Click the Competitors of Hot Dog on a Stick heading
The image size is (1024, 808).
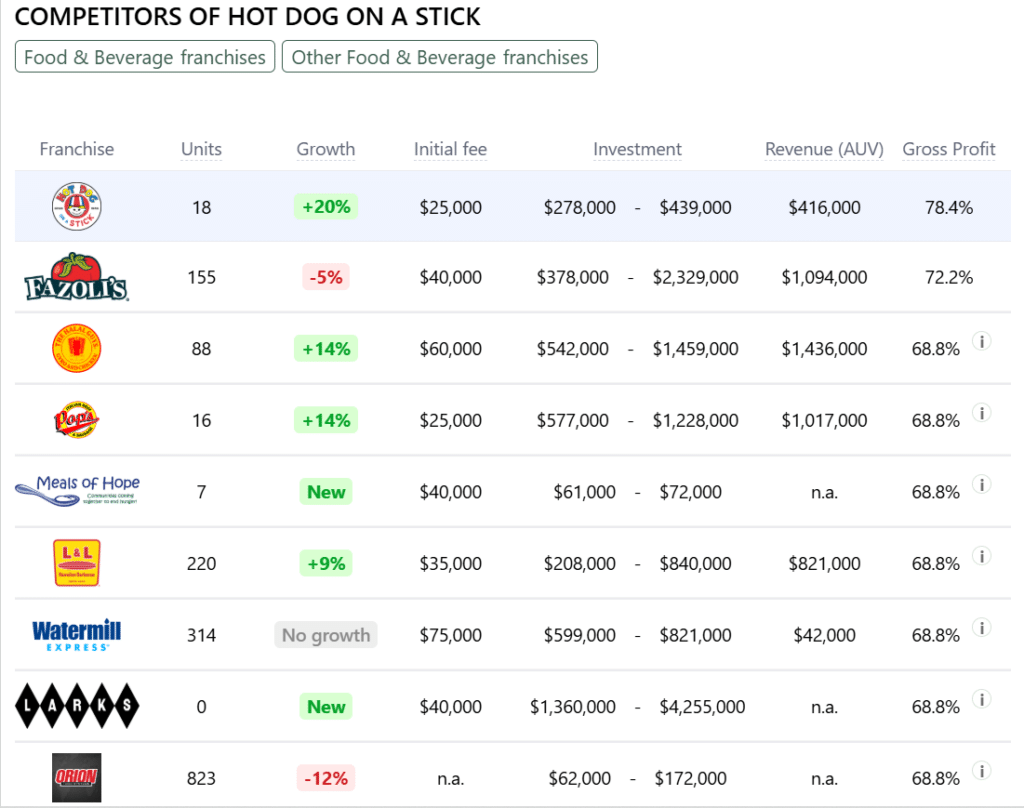(x=248, y=16)
